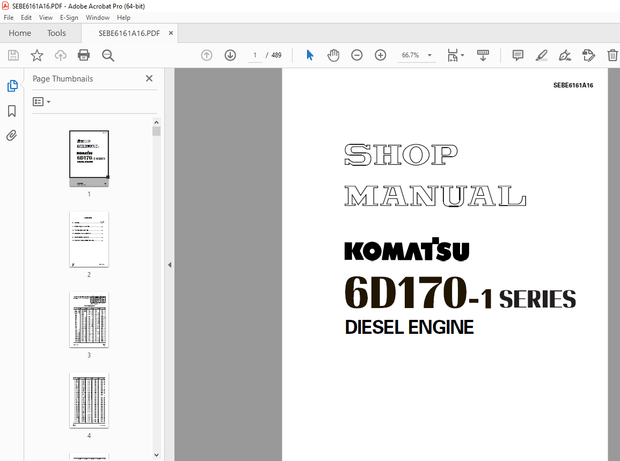Upload file to cloud icon
The image size is (620, 461).
point(60,55)
